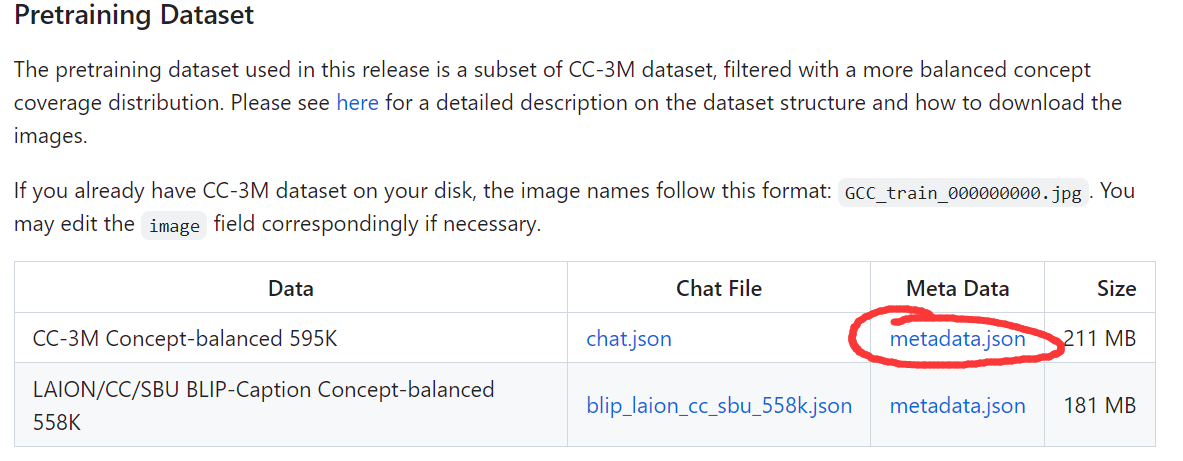1183x461 pixels.
Task: Open the chat.json file link
Action: coord(628,339)
